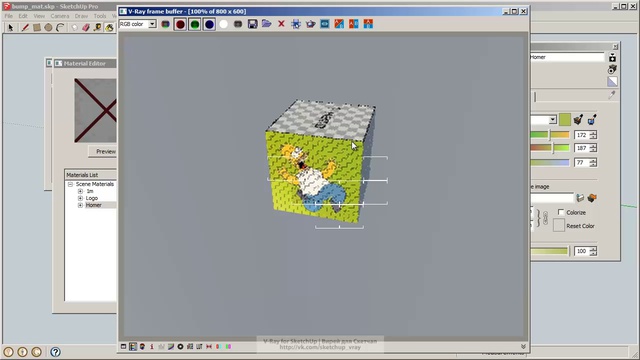Select the 1m material in list
The height and width of the screenshot is (360, 640).
tap(90, 191)
